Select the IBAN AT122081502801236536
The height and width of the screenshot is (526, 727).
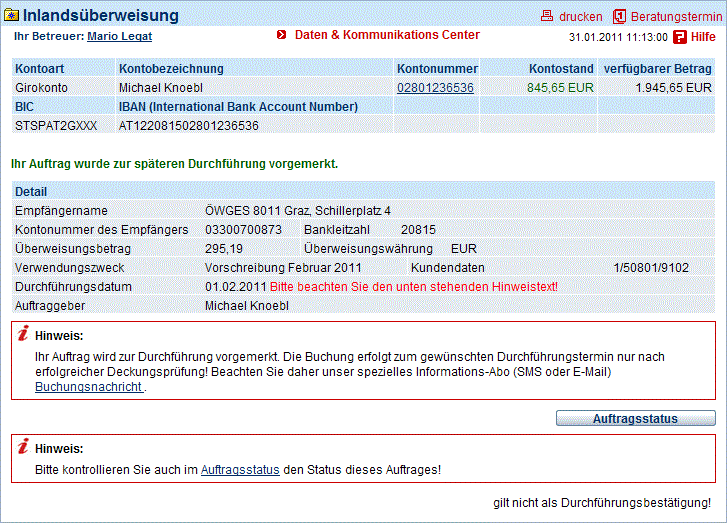tap(189, 126)
